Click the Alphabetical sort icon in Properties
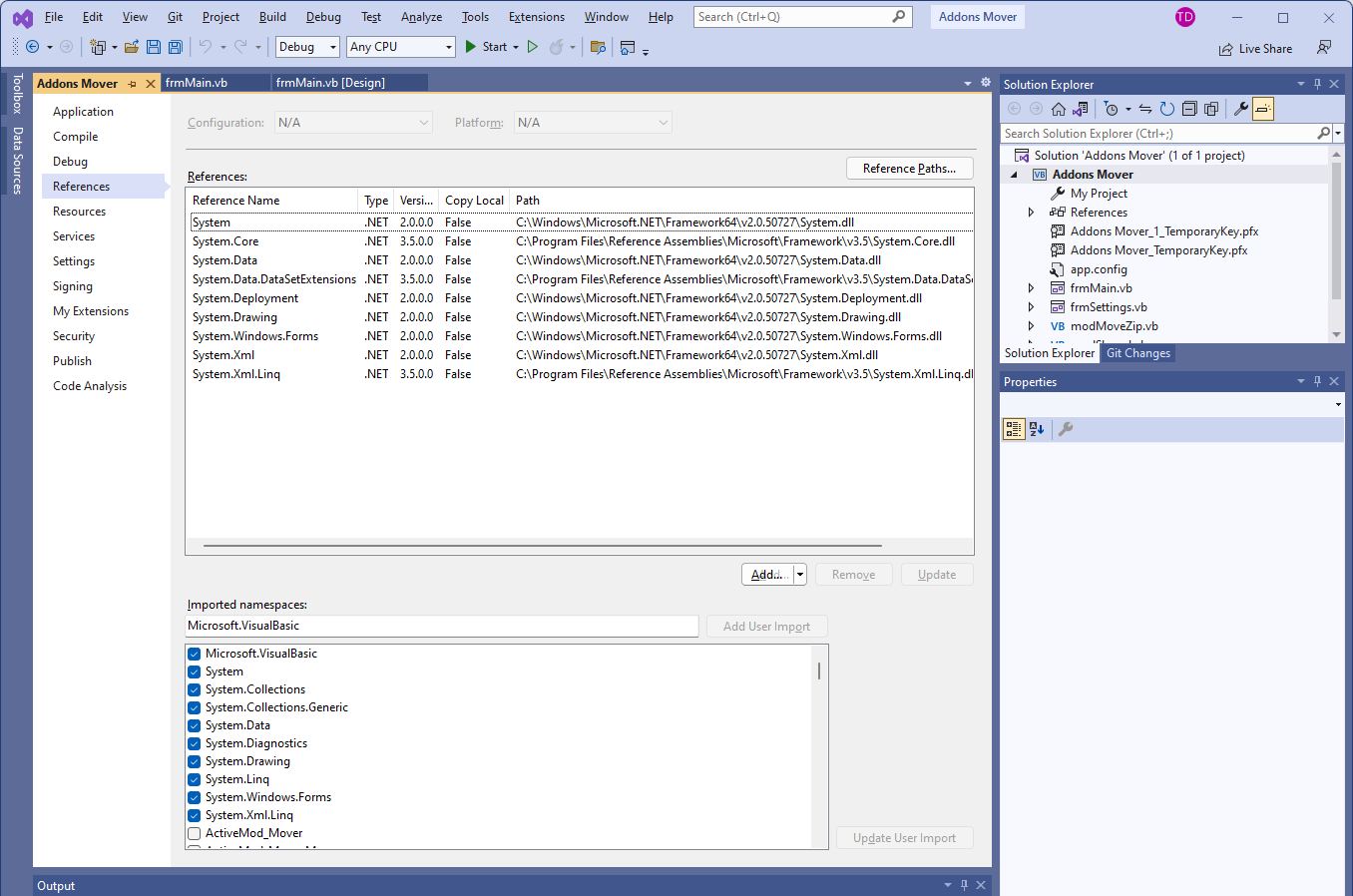 (1037, 429)
